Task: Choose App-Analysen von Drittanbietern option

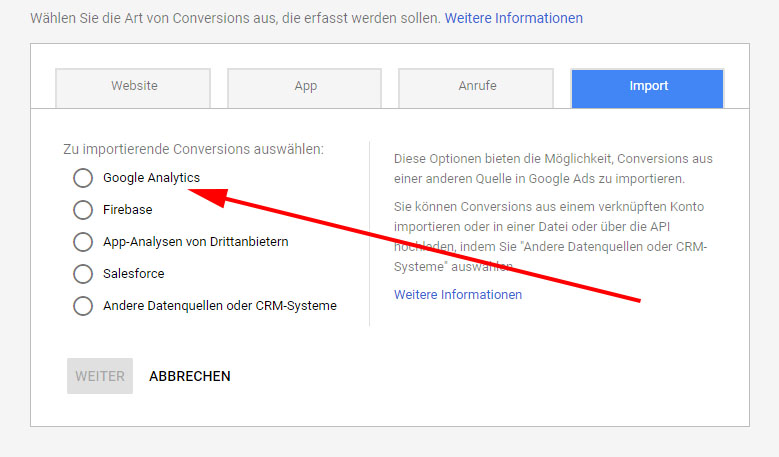Action: click(83, 242)
